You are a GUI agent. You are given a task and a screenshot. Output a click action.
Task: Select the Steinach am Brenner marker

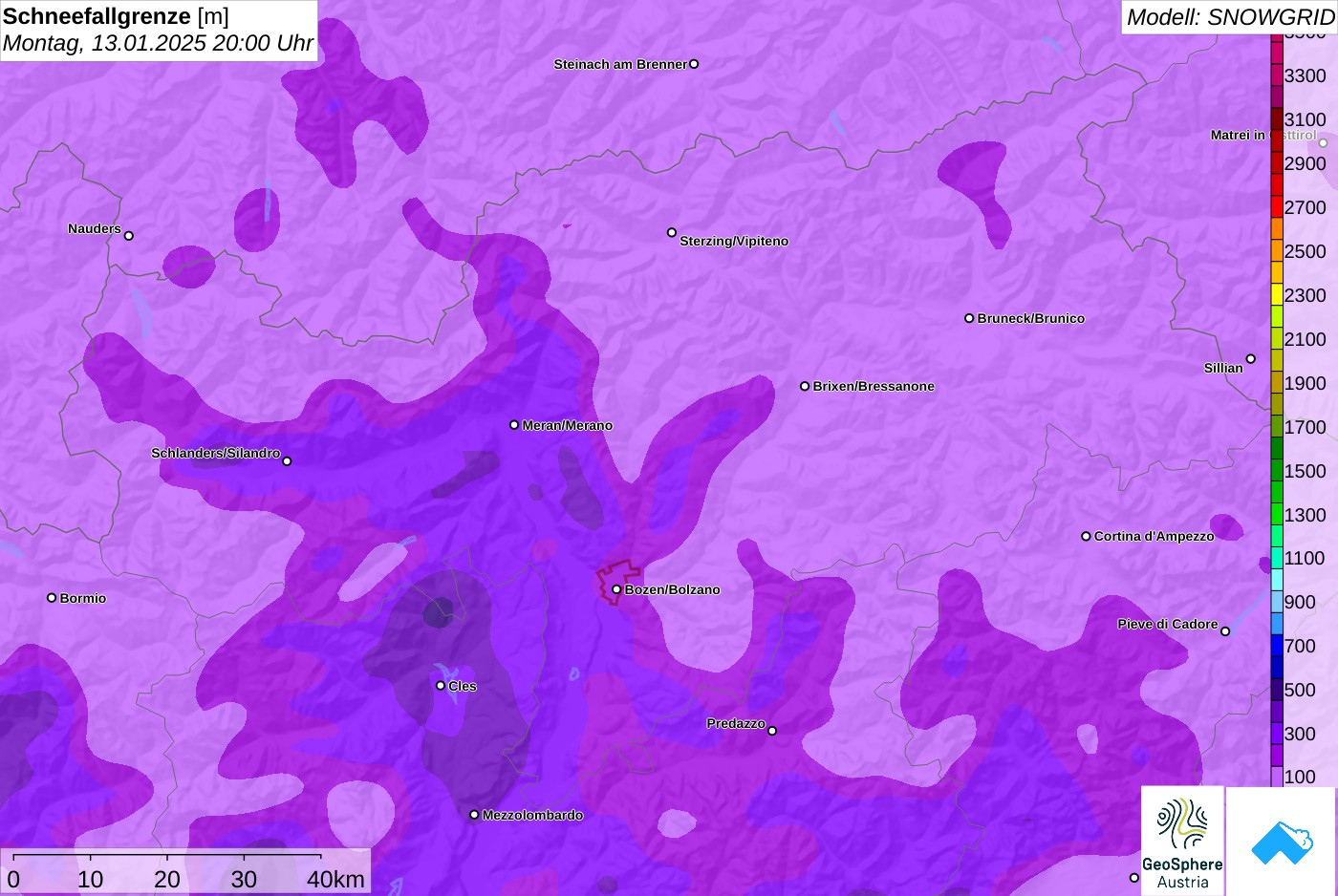pos(694,64)
